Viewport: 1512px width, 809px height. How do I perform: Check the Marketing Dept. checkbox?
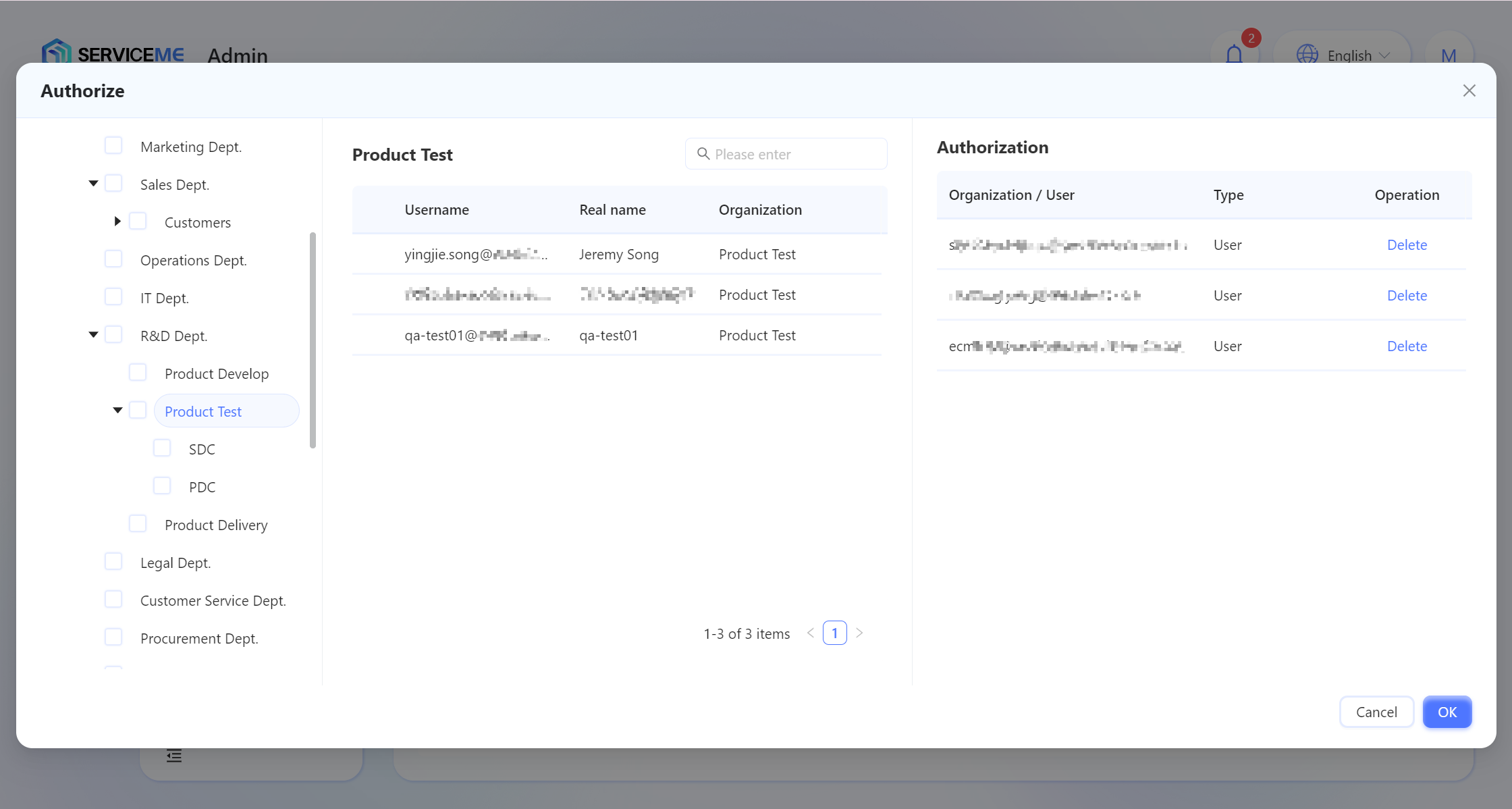pos(113,145)
